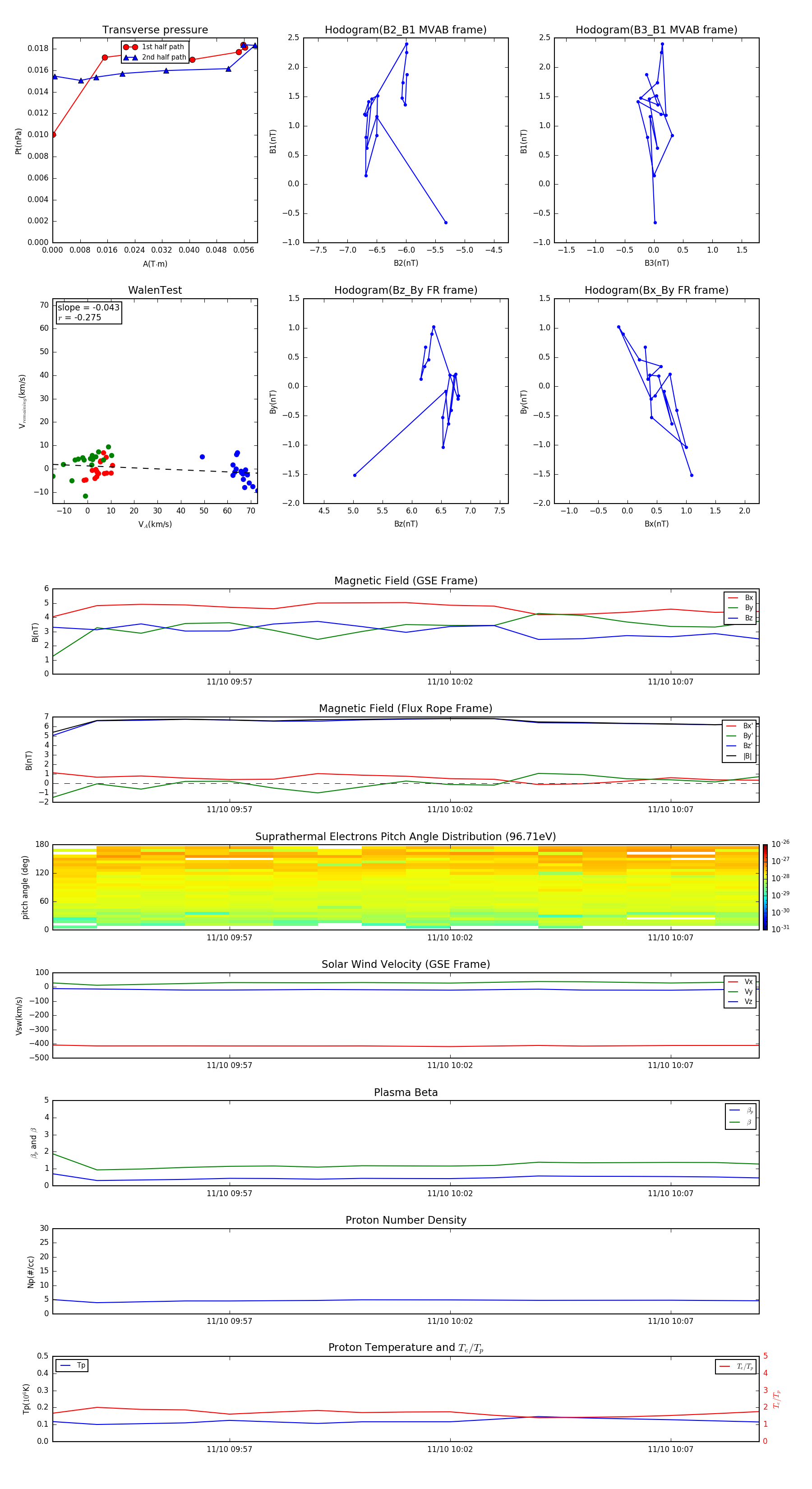This screenshot has height=1489, width=812.
Task: Click the 'Solar Wind Velocity (GSE Frame)' title
Action: coord(406,965)
